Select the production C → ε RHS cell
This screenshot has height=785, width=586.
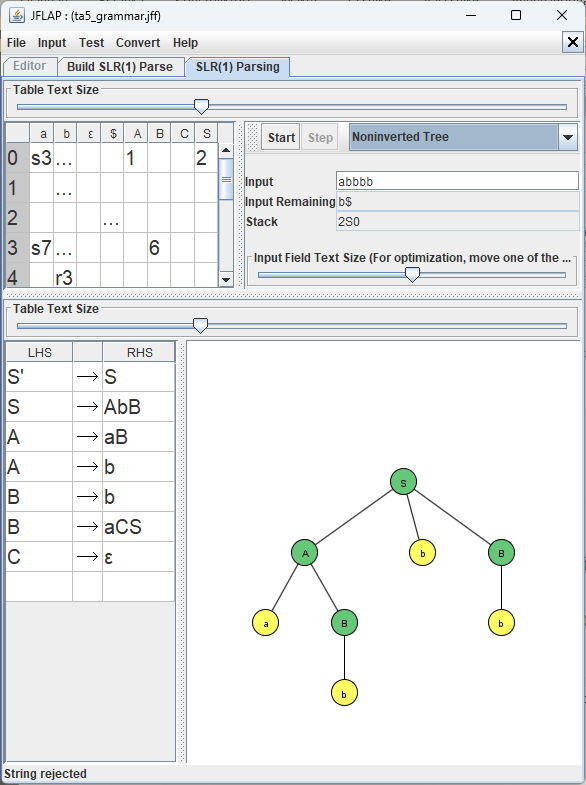click(139, 557)
